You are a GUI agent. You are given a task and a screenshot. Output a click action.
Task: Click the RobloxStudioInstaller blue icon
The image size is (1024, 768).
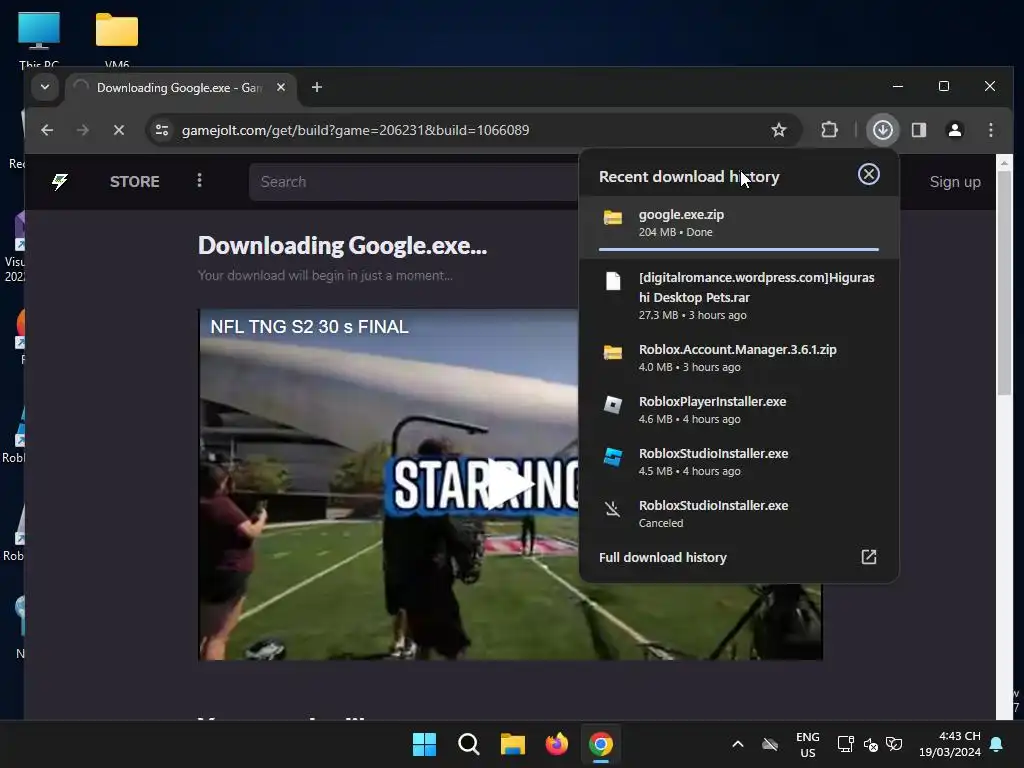613,457
